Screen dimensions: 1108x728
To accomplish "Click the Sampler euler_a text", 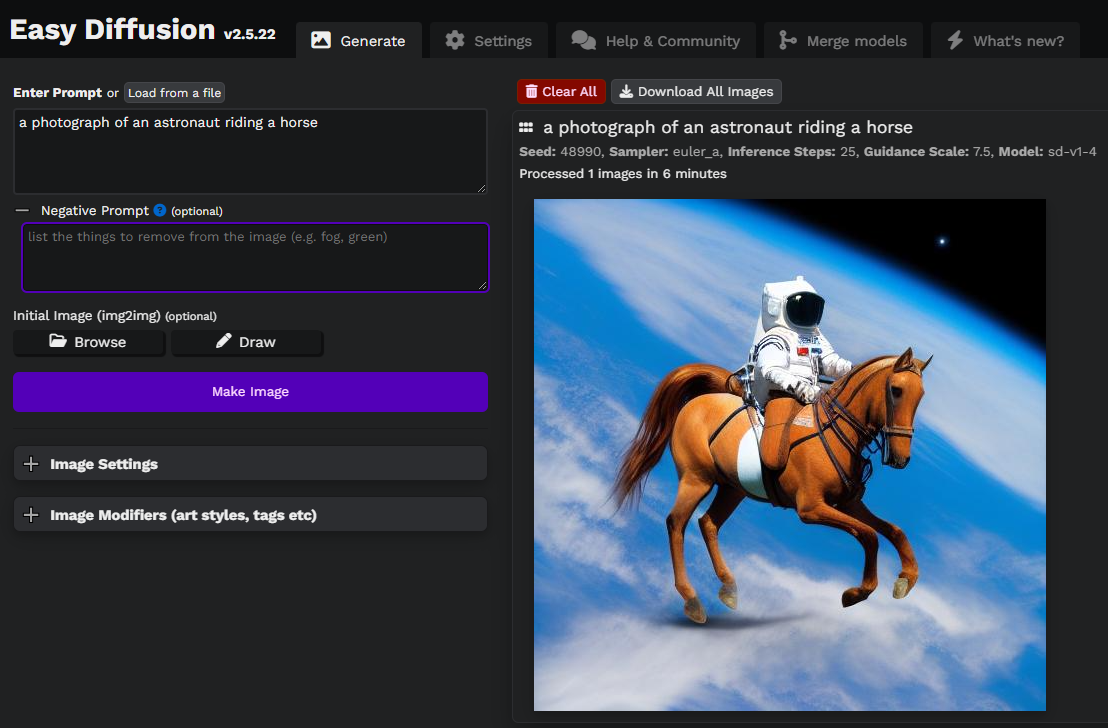I will point(664,152).
